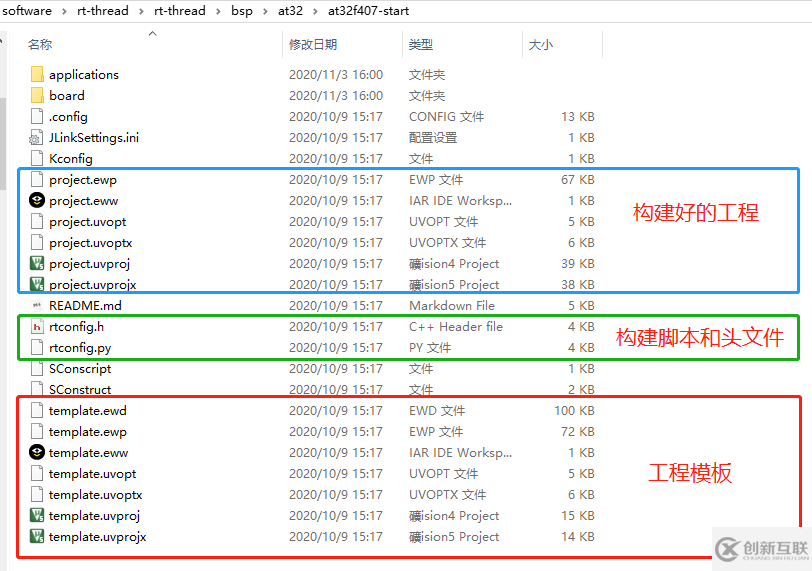Open the board folder icon

coord(37,95)
